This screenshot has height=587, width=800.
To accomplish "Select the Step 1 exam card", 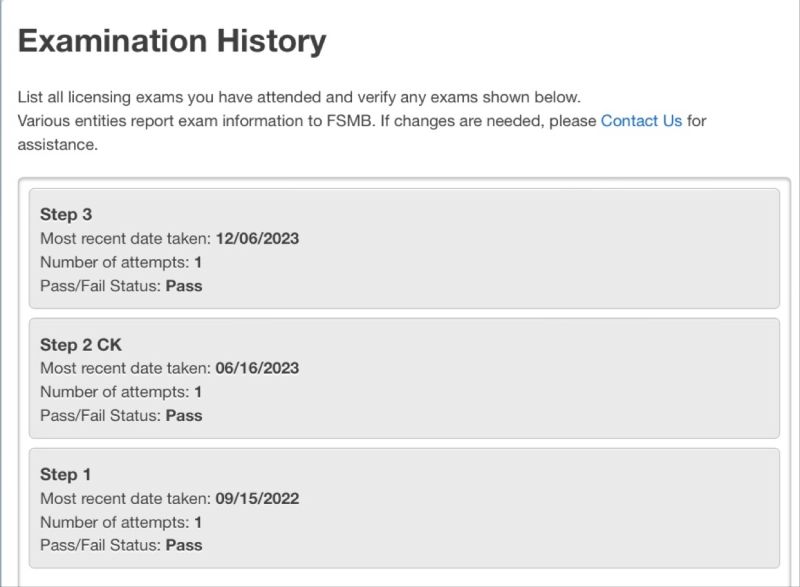I will pyautogui.click(x=404, y=508).
